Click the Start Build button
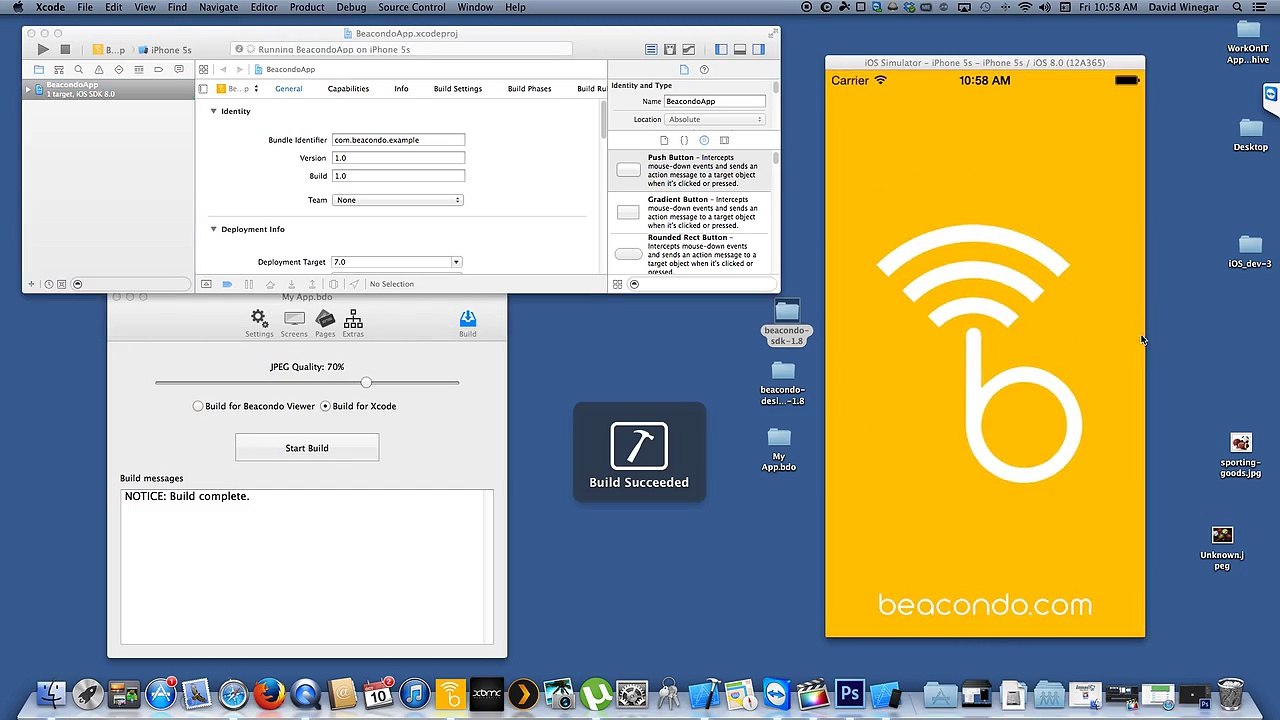The height and width of the screenshot is (720, 1280). pos(307,448)
